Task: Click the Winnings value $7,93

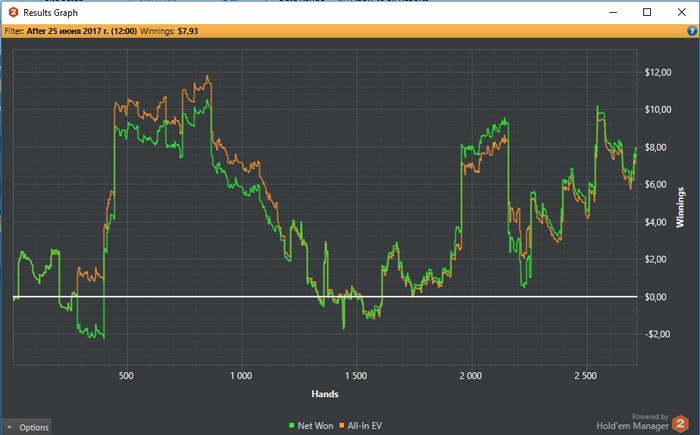Action: point(188,31)
